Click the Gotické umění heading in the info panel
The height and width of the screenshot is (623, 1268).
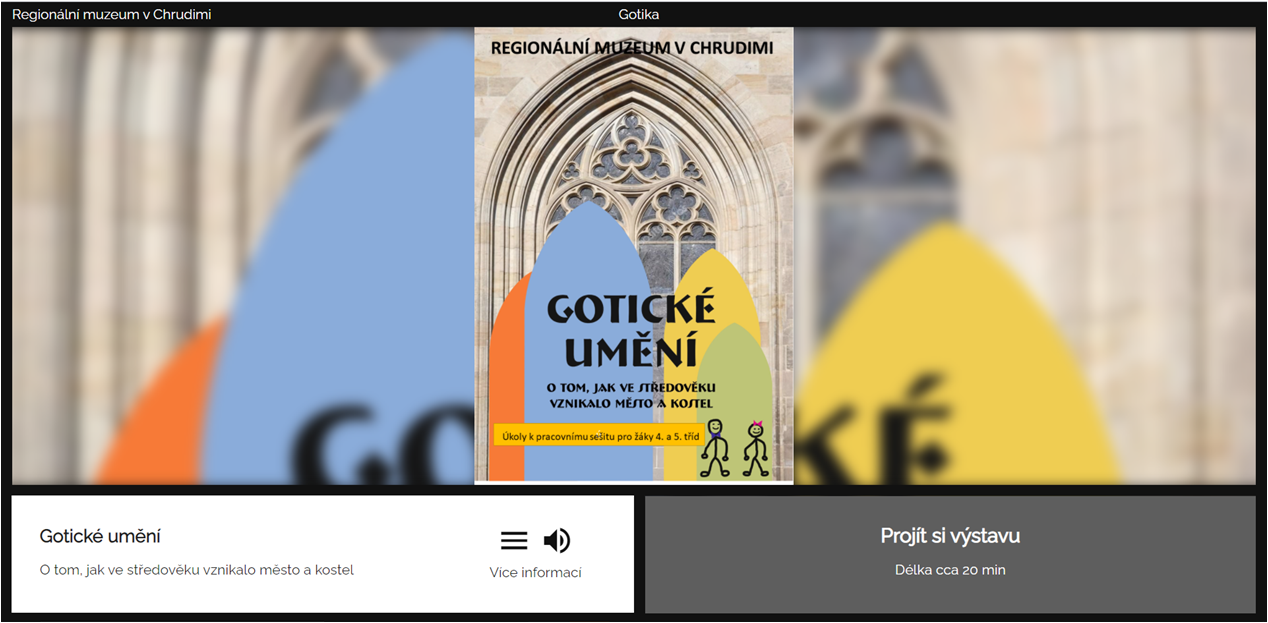100,537
